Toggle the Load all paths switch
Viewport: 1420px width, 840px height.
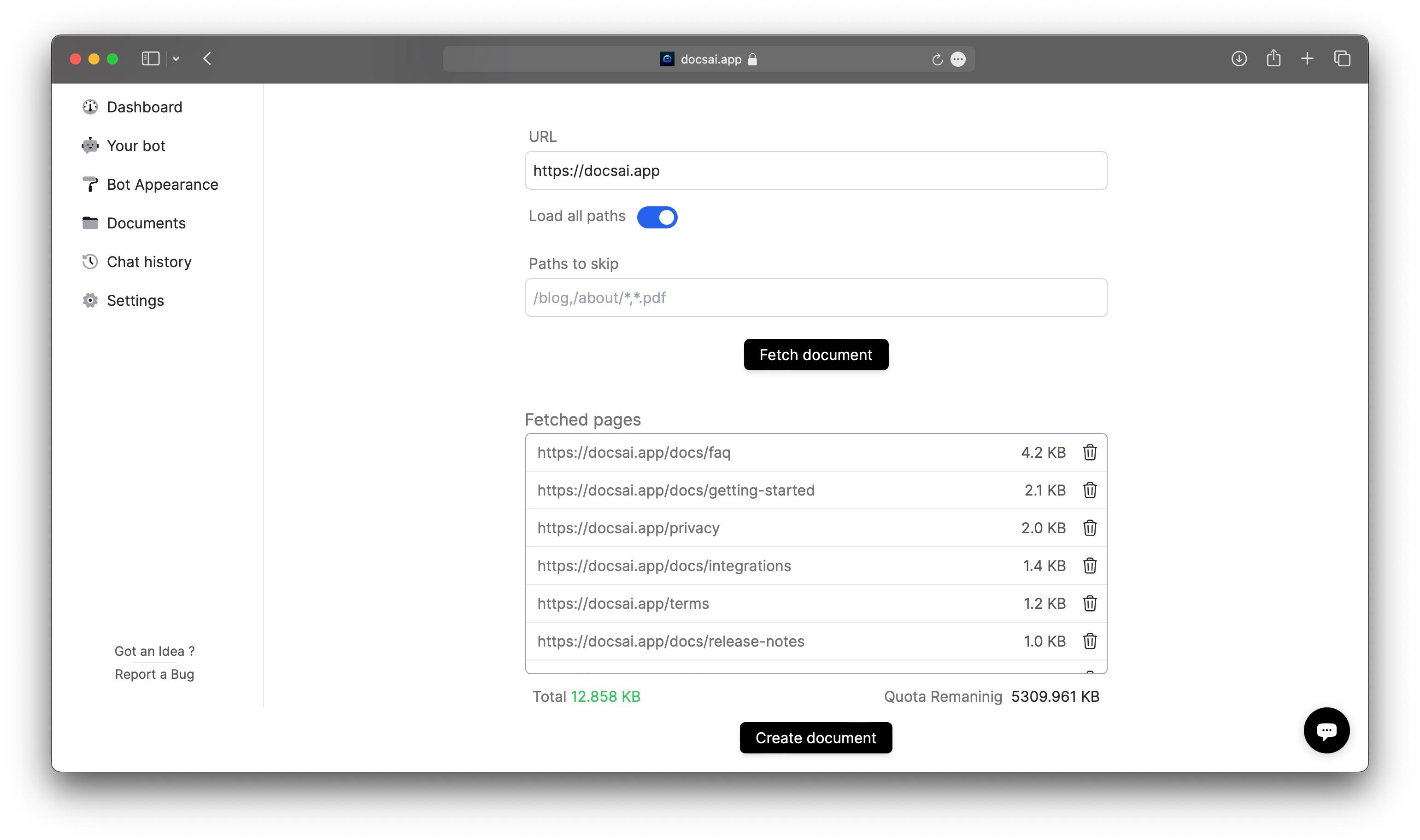coord(657,217)
